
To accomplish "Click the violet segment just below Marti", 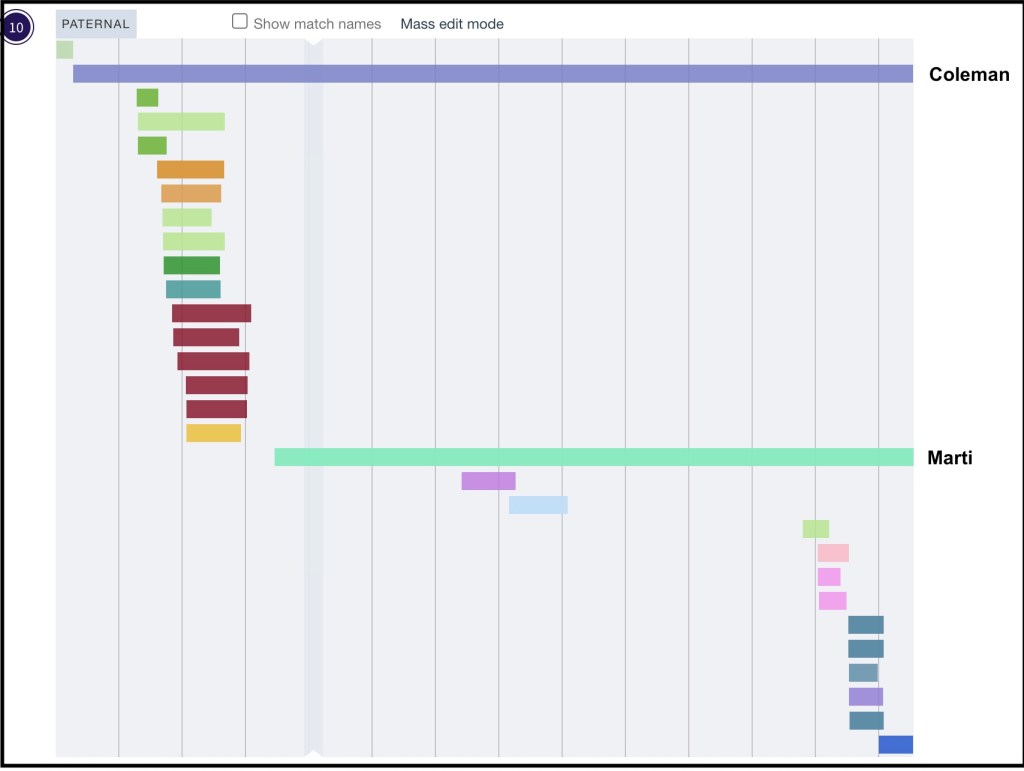I will (488, 481).
